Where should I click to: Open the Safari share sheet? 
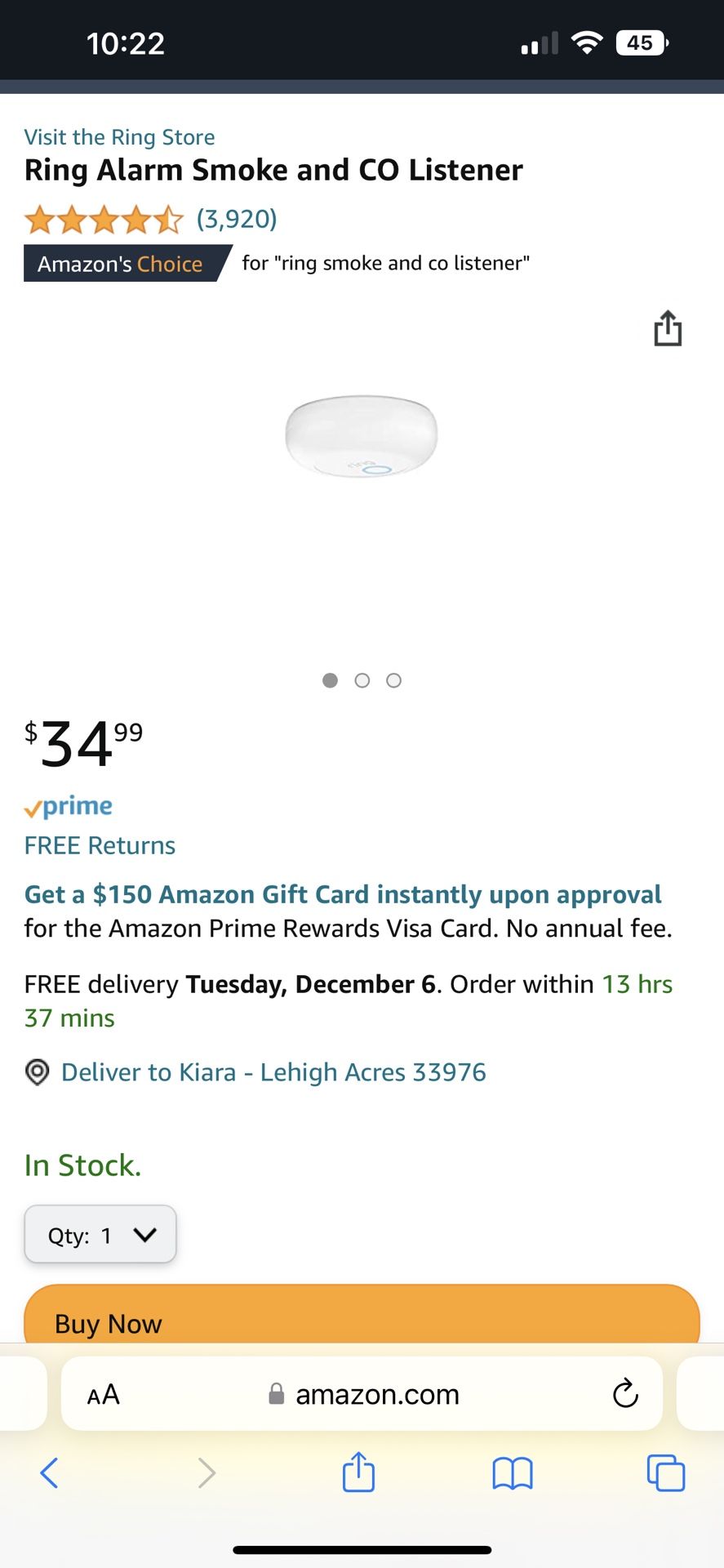(x=358, y=1472)
